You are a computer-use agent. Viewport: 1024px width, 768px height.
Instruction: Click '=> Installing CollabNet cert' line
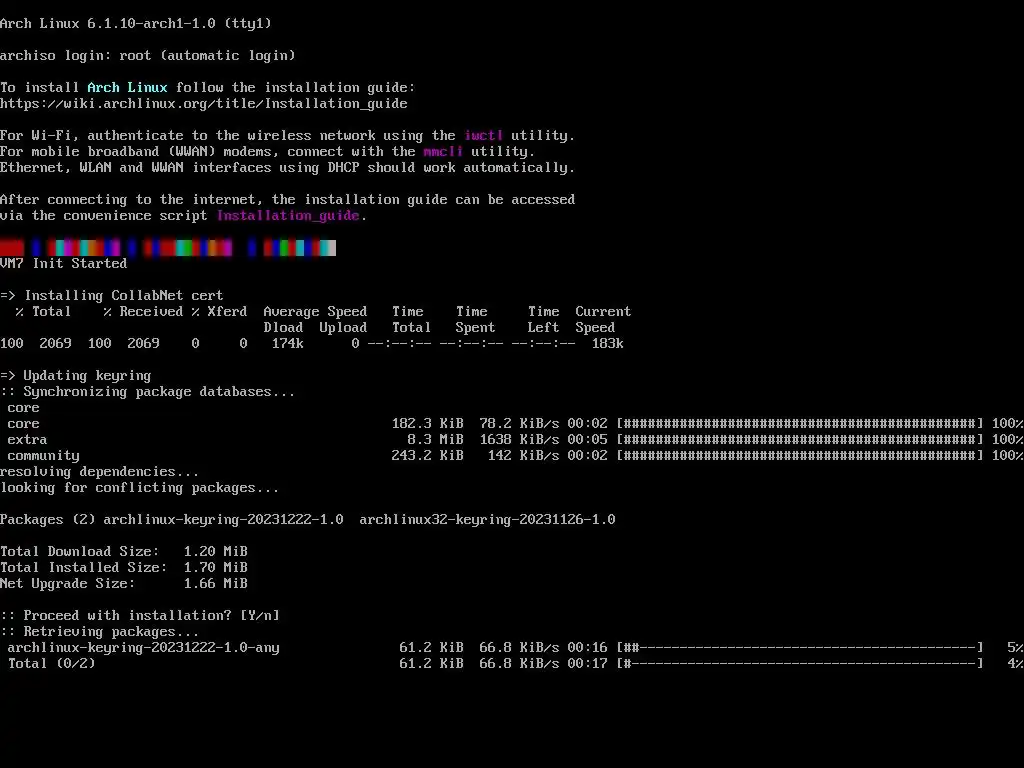coord(112,295)
